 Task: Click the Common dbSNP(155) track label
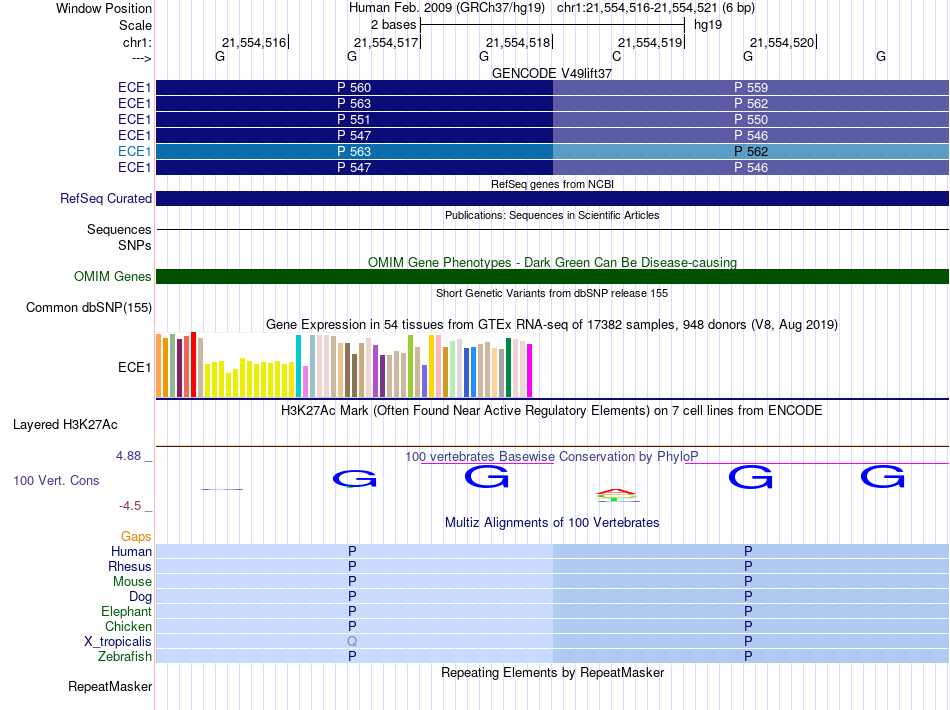pos(89,308)
